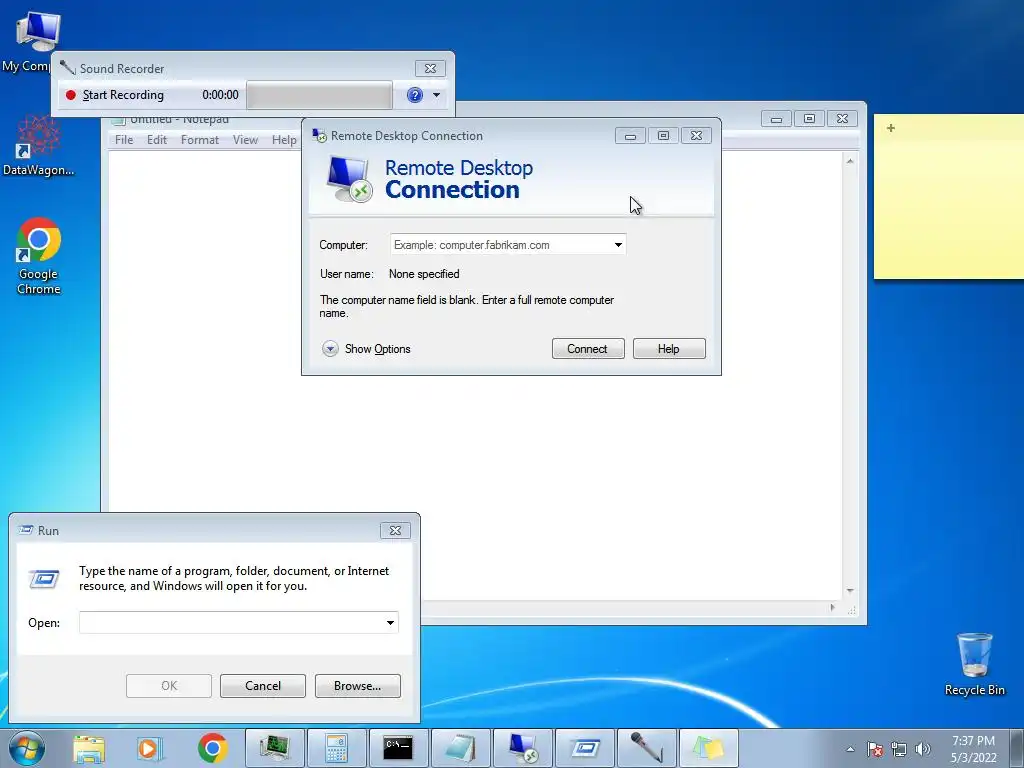Expand Show Options in Remote Desktop Connection
This screenshot has width=1024, height=768.
point(366,349)
